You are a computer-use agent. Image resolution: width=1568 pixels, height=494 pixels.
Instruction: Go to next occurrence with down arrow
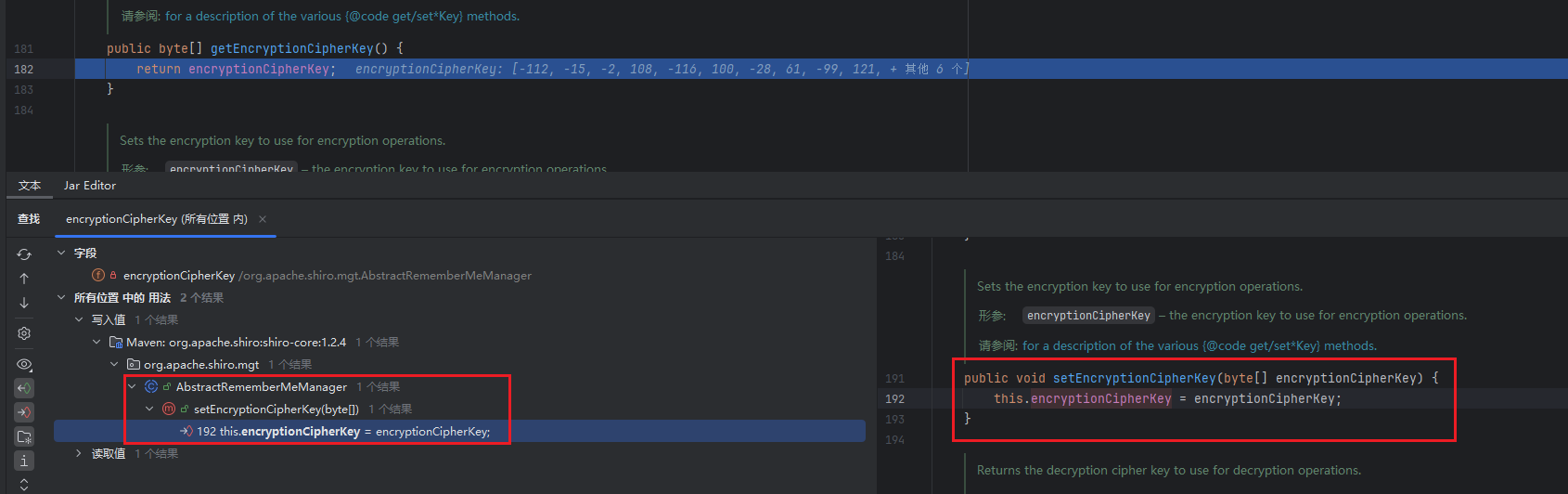(24, 303)
